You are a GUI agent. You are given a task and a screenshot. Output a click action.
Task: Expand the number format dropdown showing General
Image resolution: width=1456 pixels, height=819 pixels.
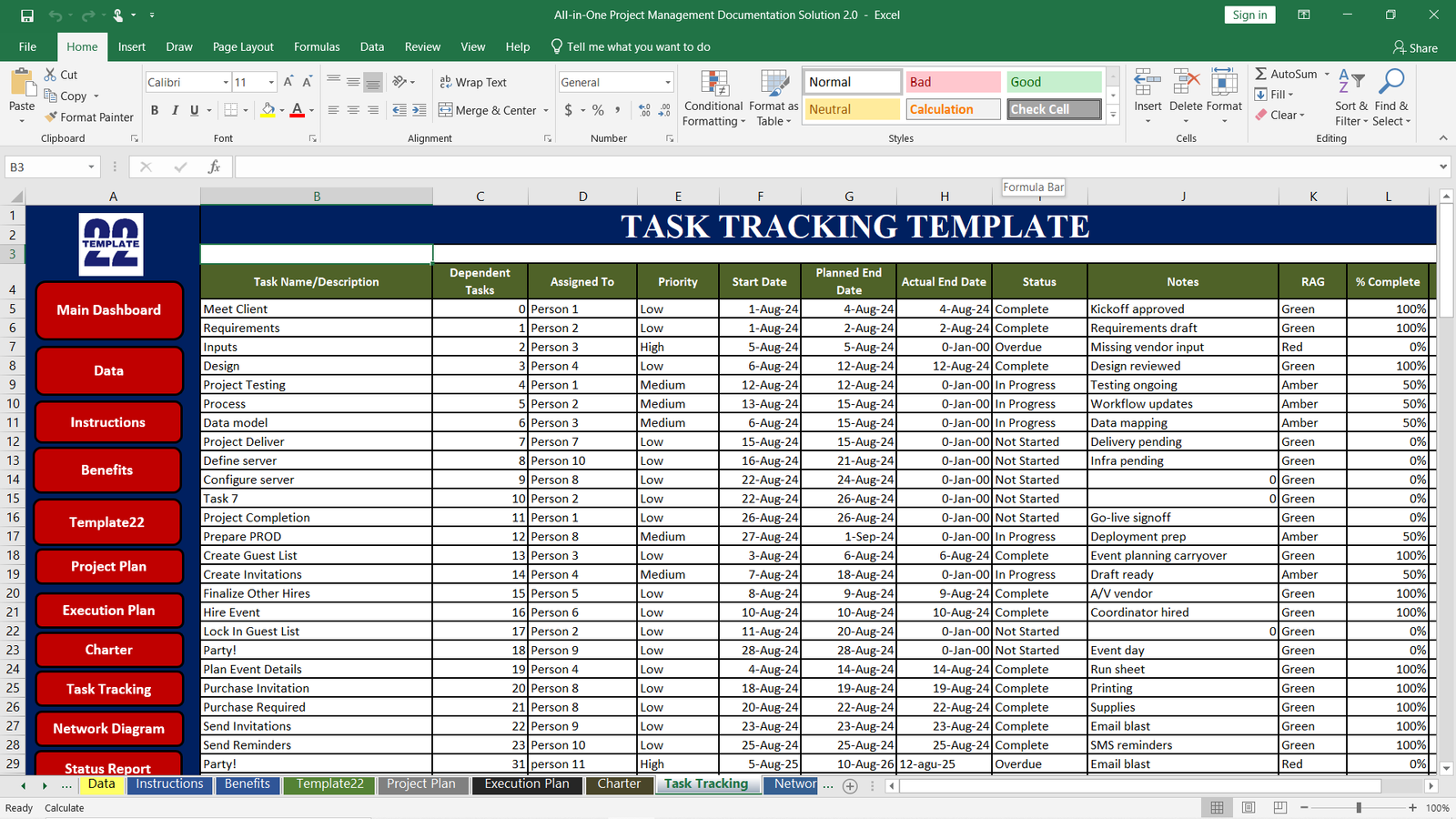coord(667,83)
